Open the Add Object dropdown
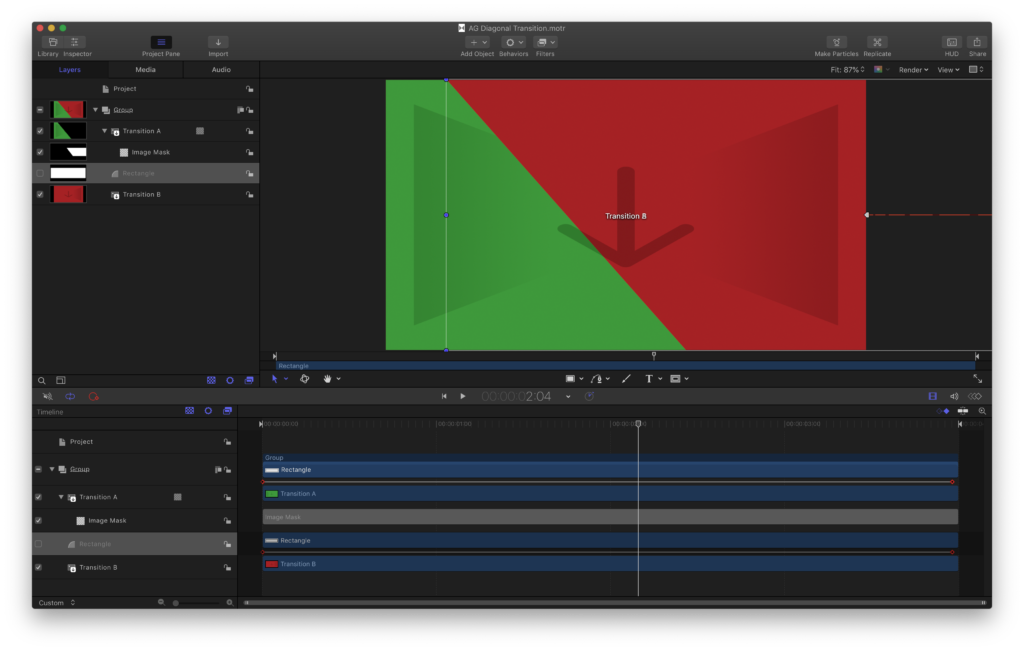Screen dimensions: 1024x651 [x=477, y=42]
